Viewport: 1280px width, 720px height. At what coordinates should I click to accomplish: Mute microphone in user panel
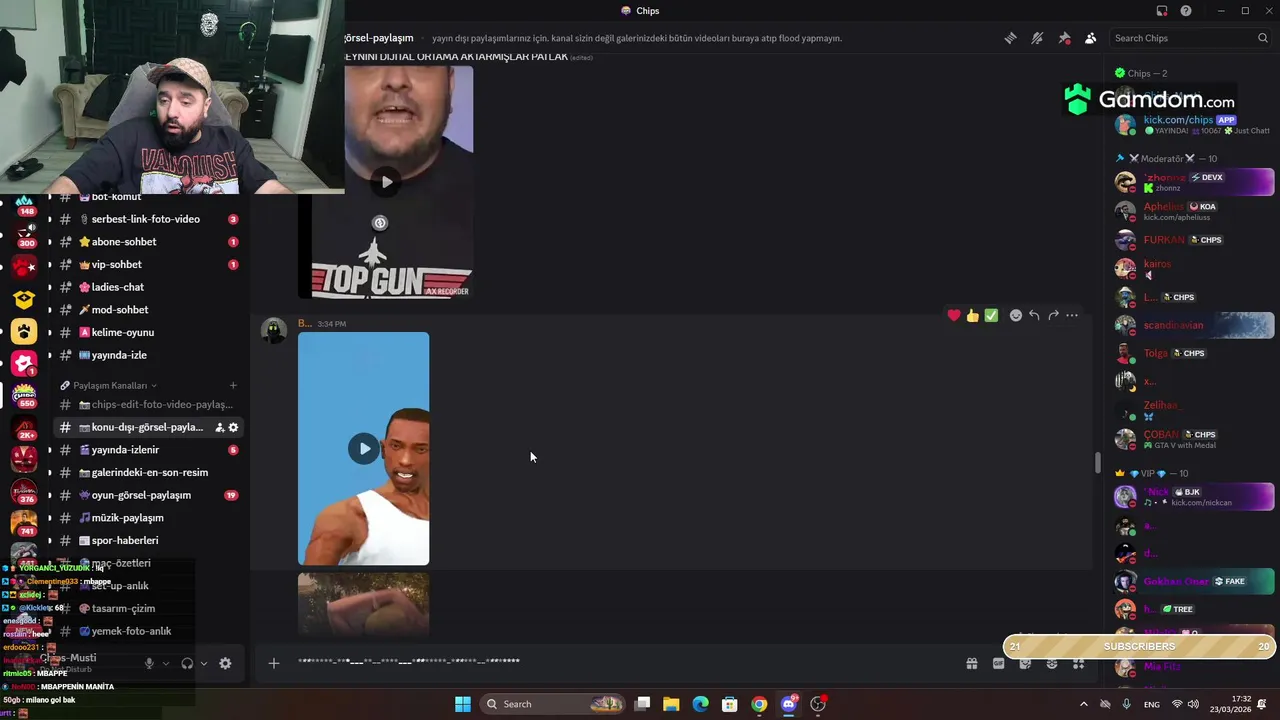click(149, 663)
